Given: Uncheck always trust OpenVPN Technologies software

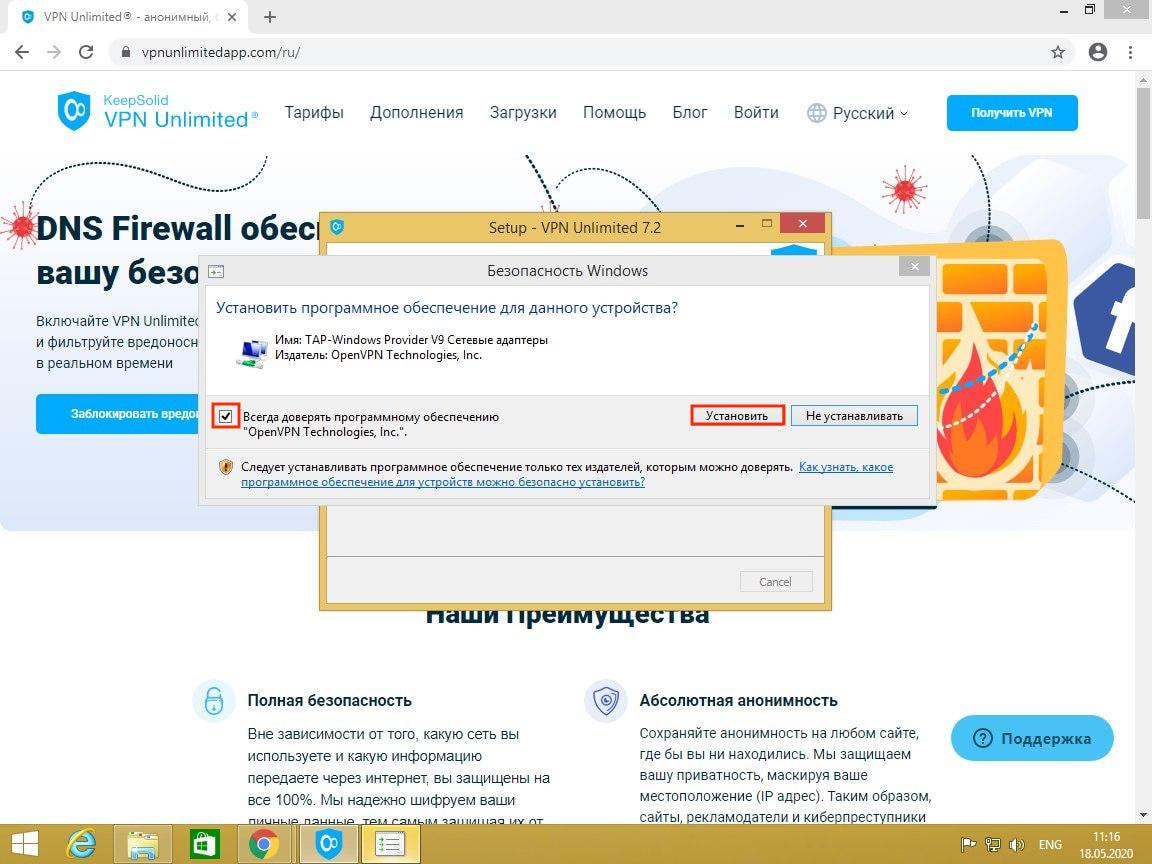Looking at the screenshot, I should click(227, 416).
